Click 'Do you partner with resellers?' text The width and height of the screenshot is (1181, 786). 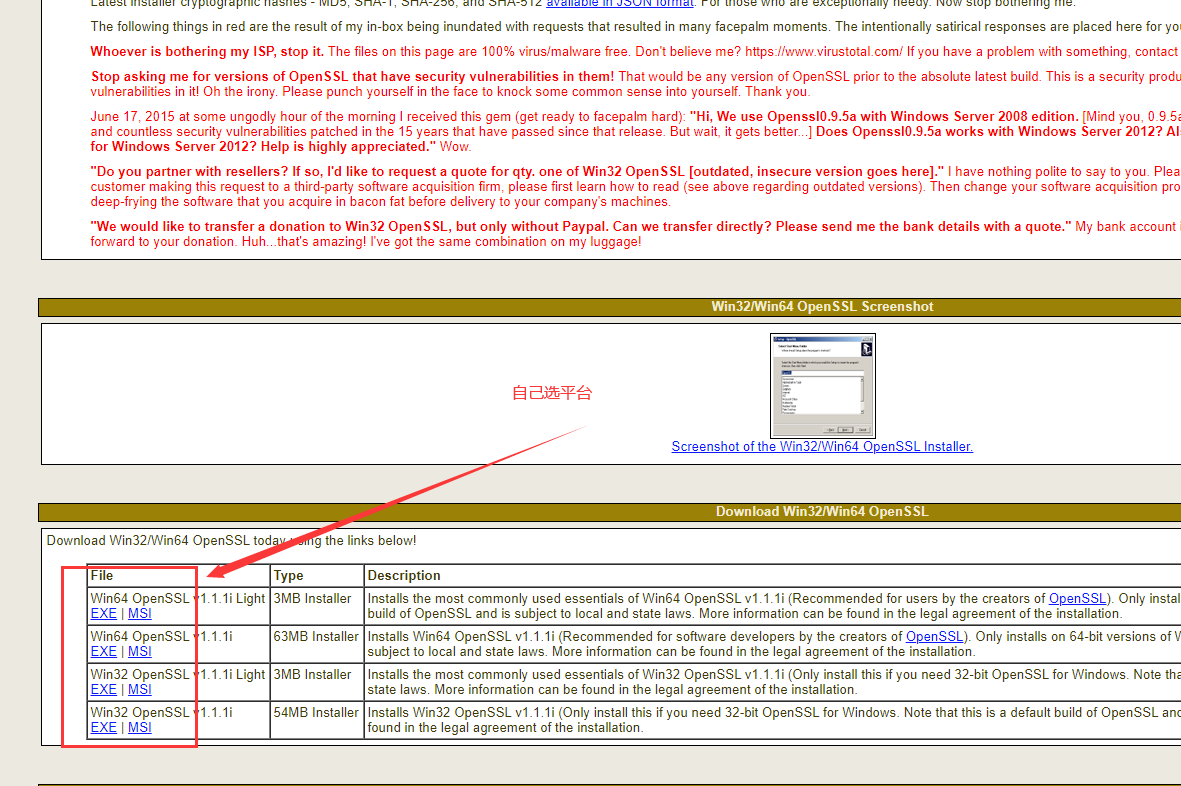[517, 172]
